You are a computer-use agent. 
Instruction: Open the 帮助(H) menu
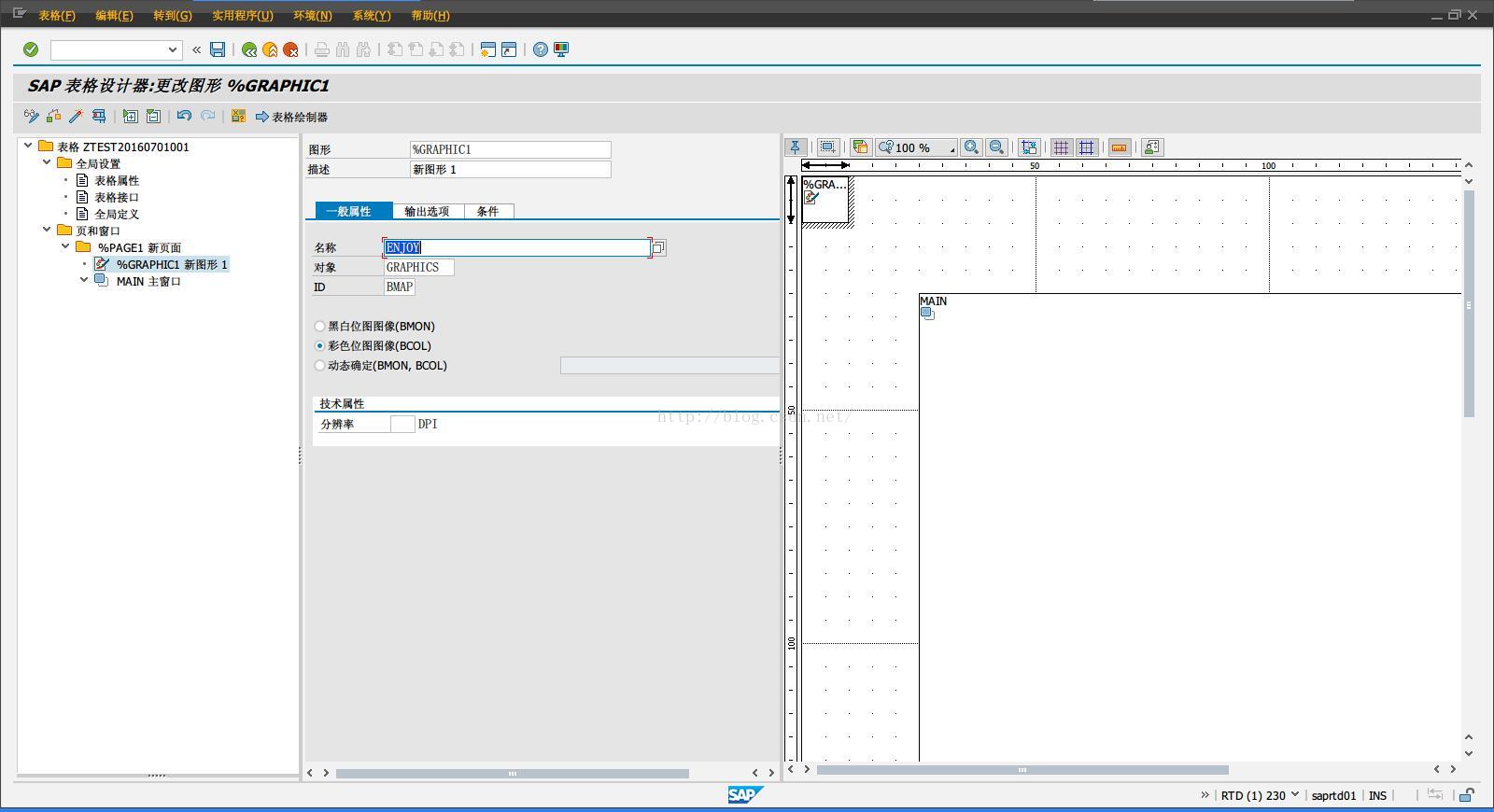[x=430, y=16]
